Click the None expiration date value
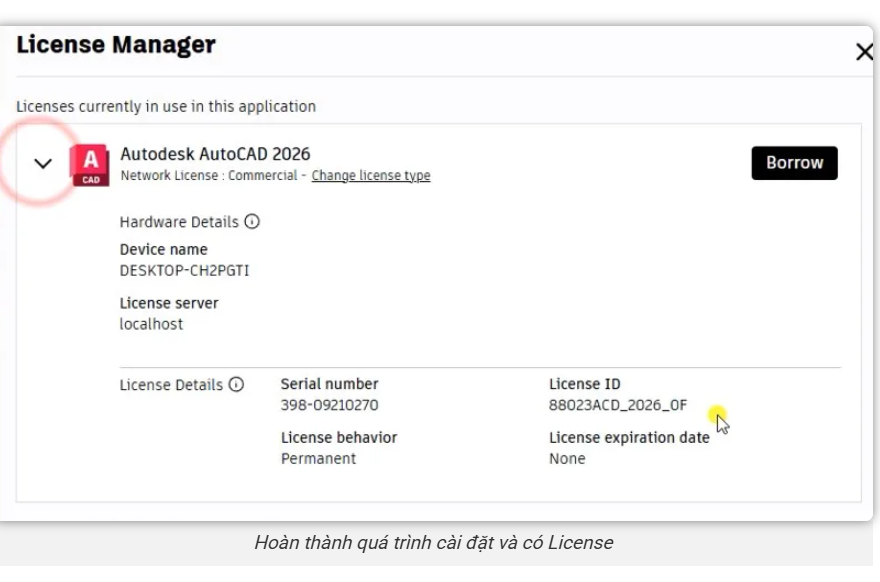The image size is (880, 582). coord(567,459)
